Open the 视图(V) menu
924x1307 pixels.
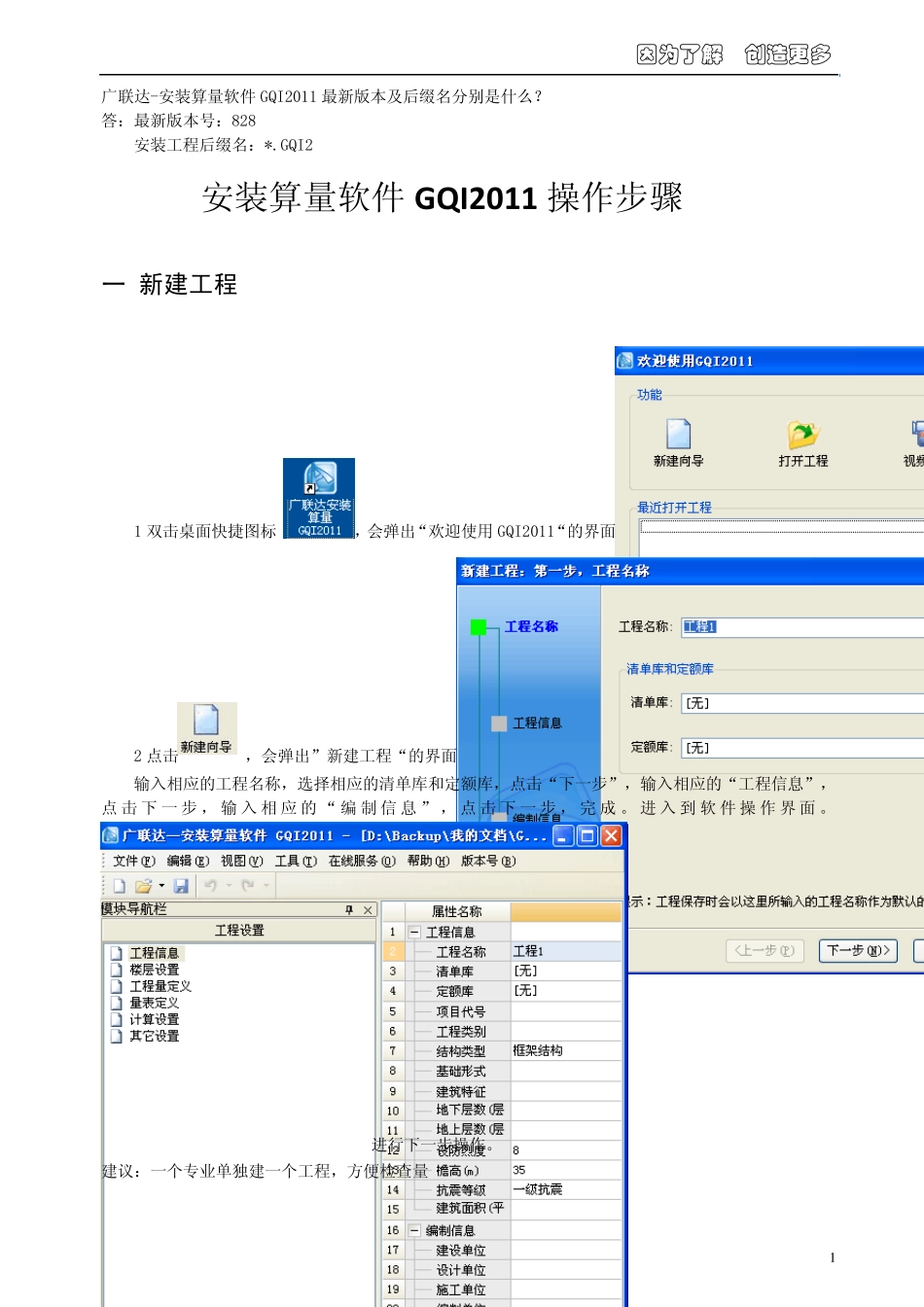(241, 861)
